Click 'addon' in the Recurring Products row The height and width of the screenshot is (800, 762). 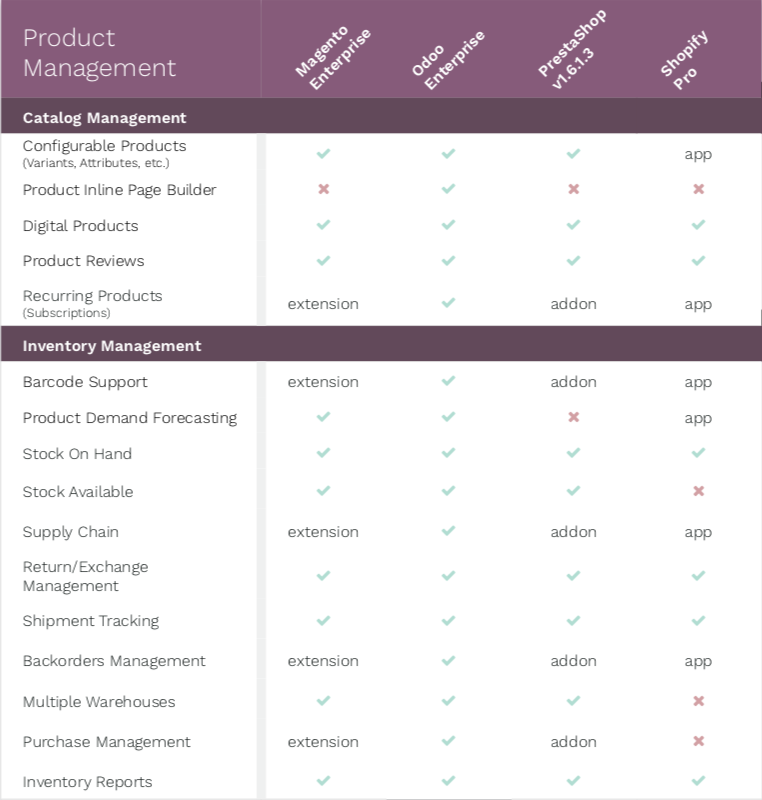pyautogui.click(x=573, y=304)
